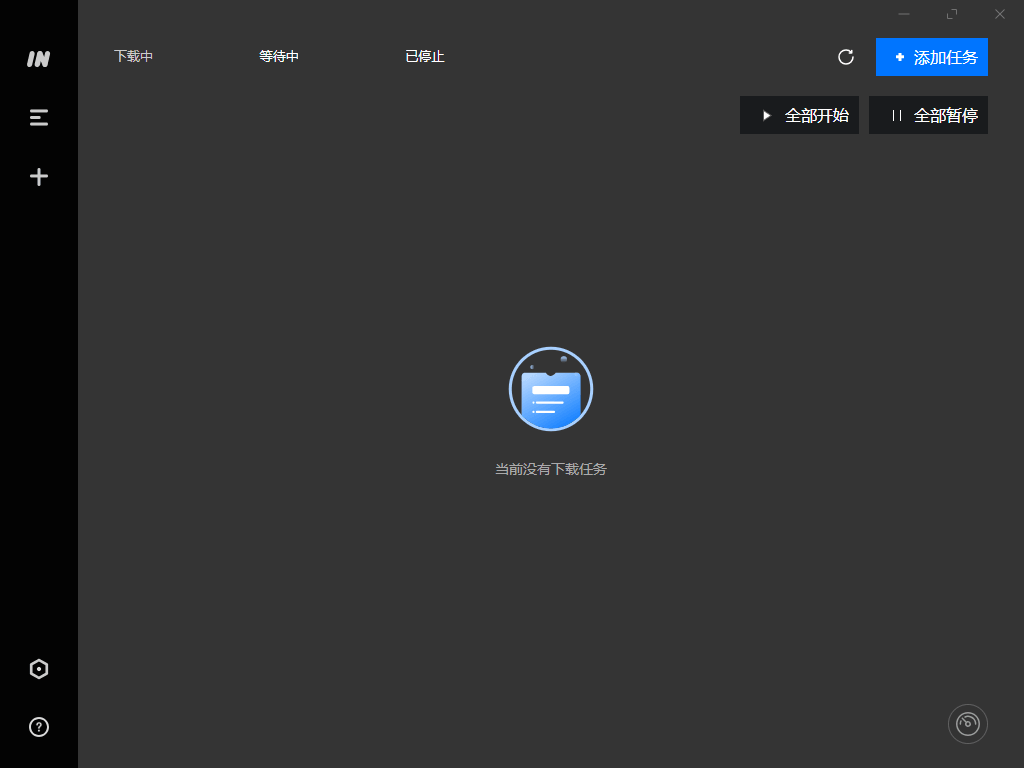Add a new download using the sidebar plus icon
Screen dimensions: 1024x768
[x=38, y=176]
